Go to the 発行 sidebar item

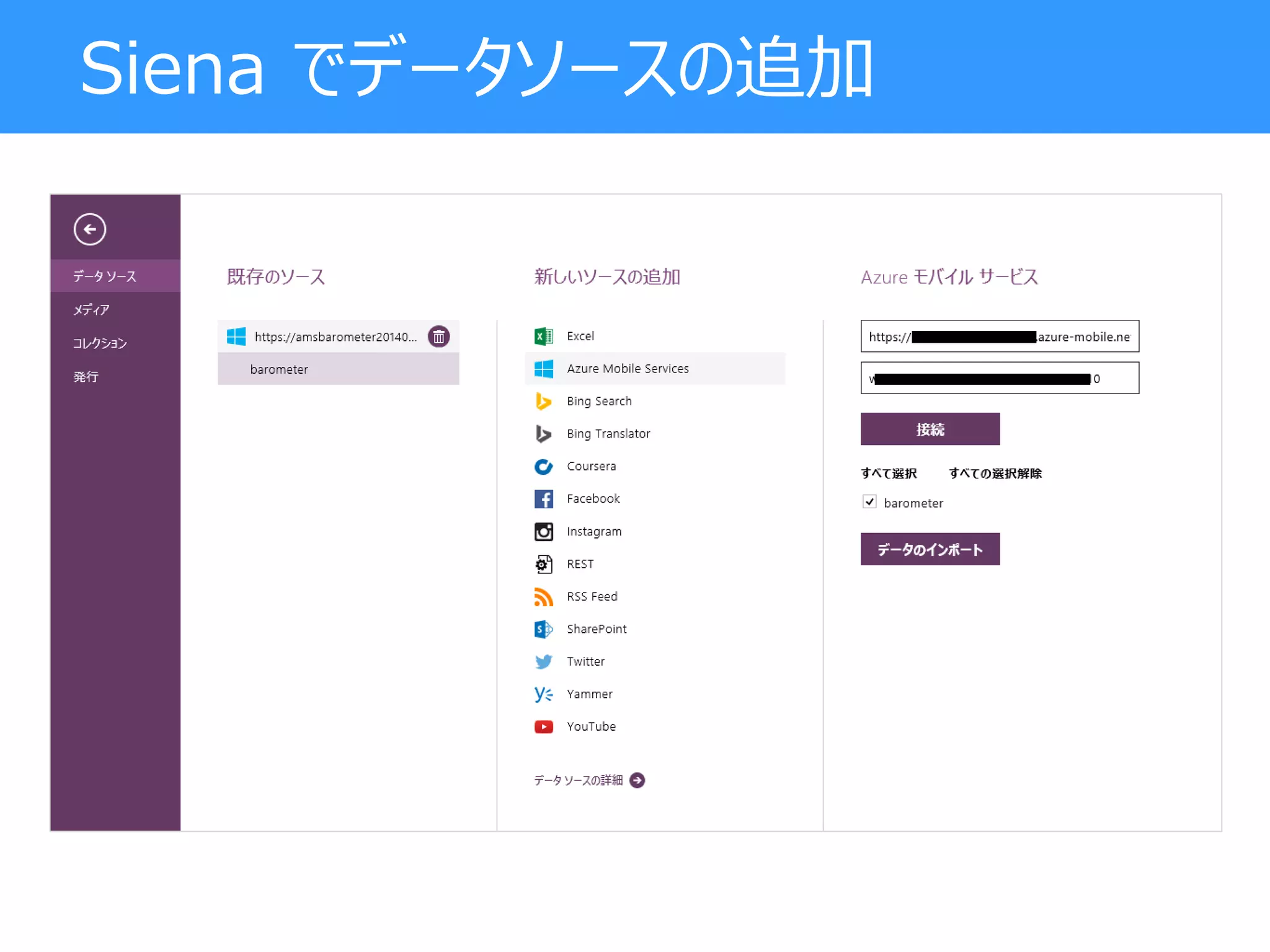coord(86,376)
